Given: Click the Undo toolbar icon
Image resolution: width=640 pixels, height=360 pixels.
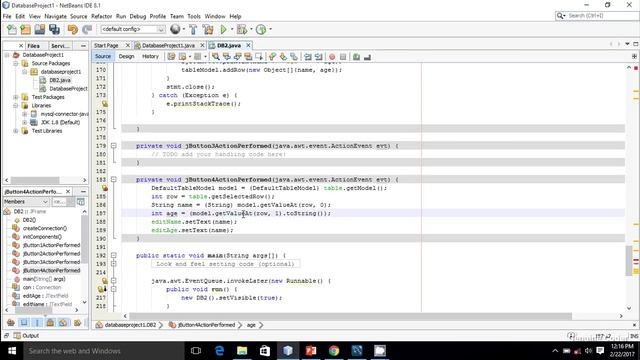Looking at the screenshot, I should pyautogui.click(x=73, y=29).
